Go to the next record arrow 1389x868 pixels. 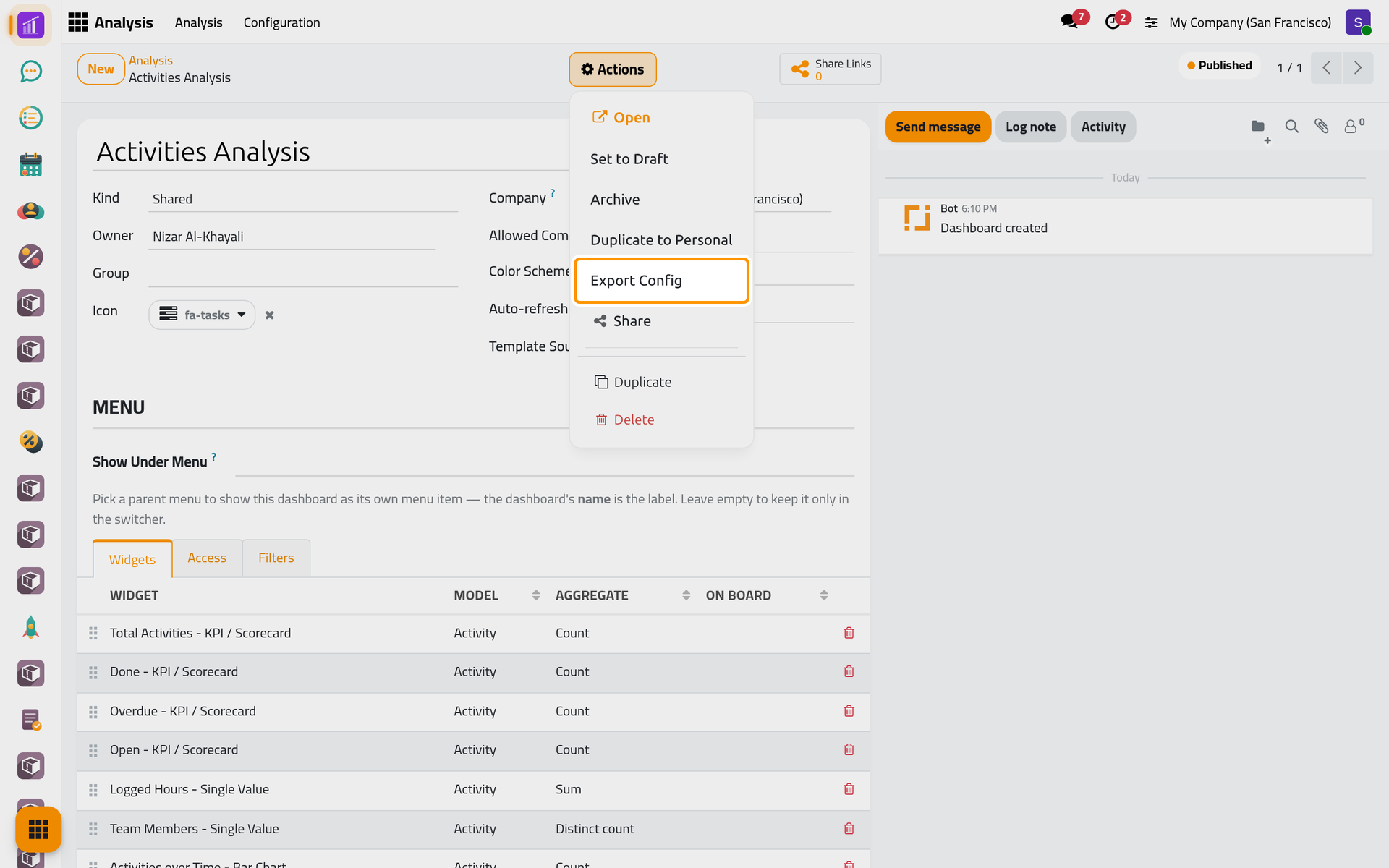1358,68
